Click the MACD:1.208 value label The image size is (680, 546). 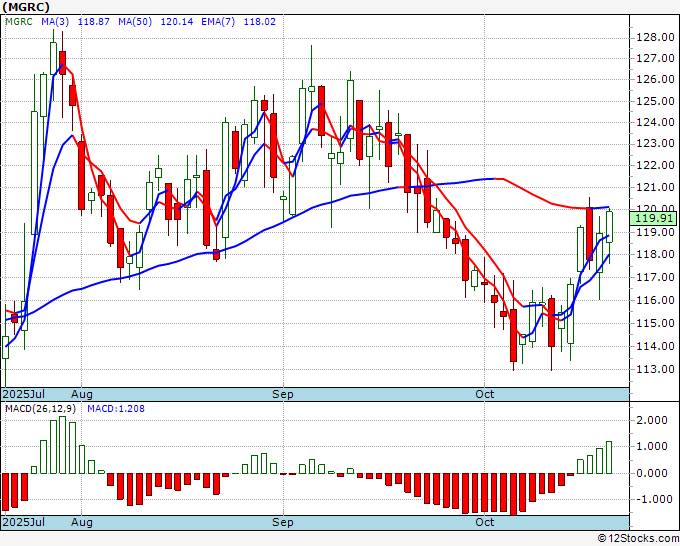(116, 409)
